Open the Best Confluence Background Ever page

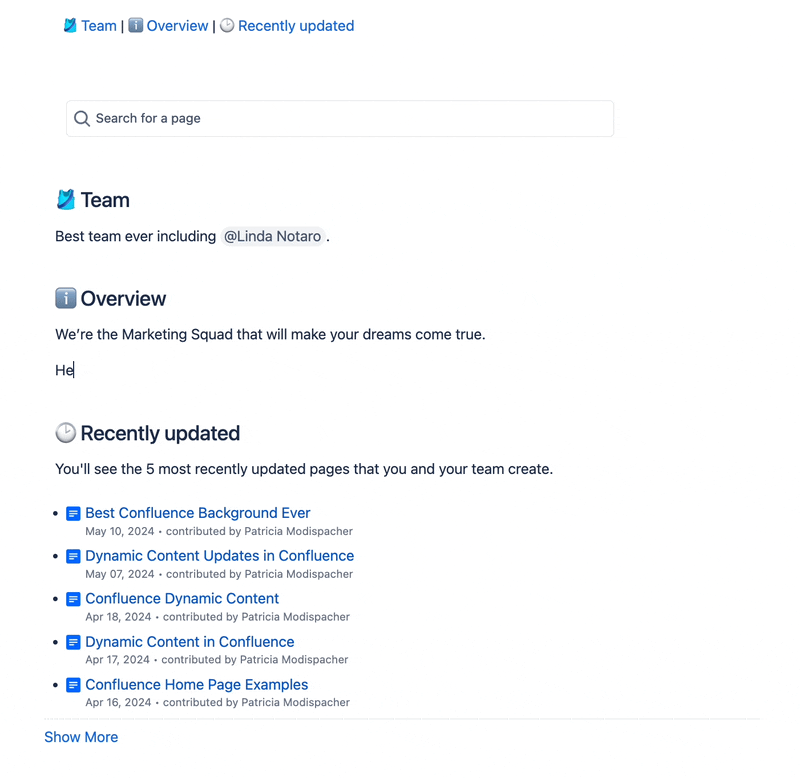click(197, 512)
